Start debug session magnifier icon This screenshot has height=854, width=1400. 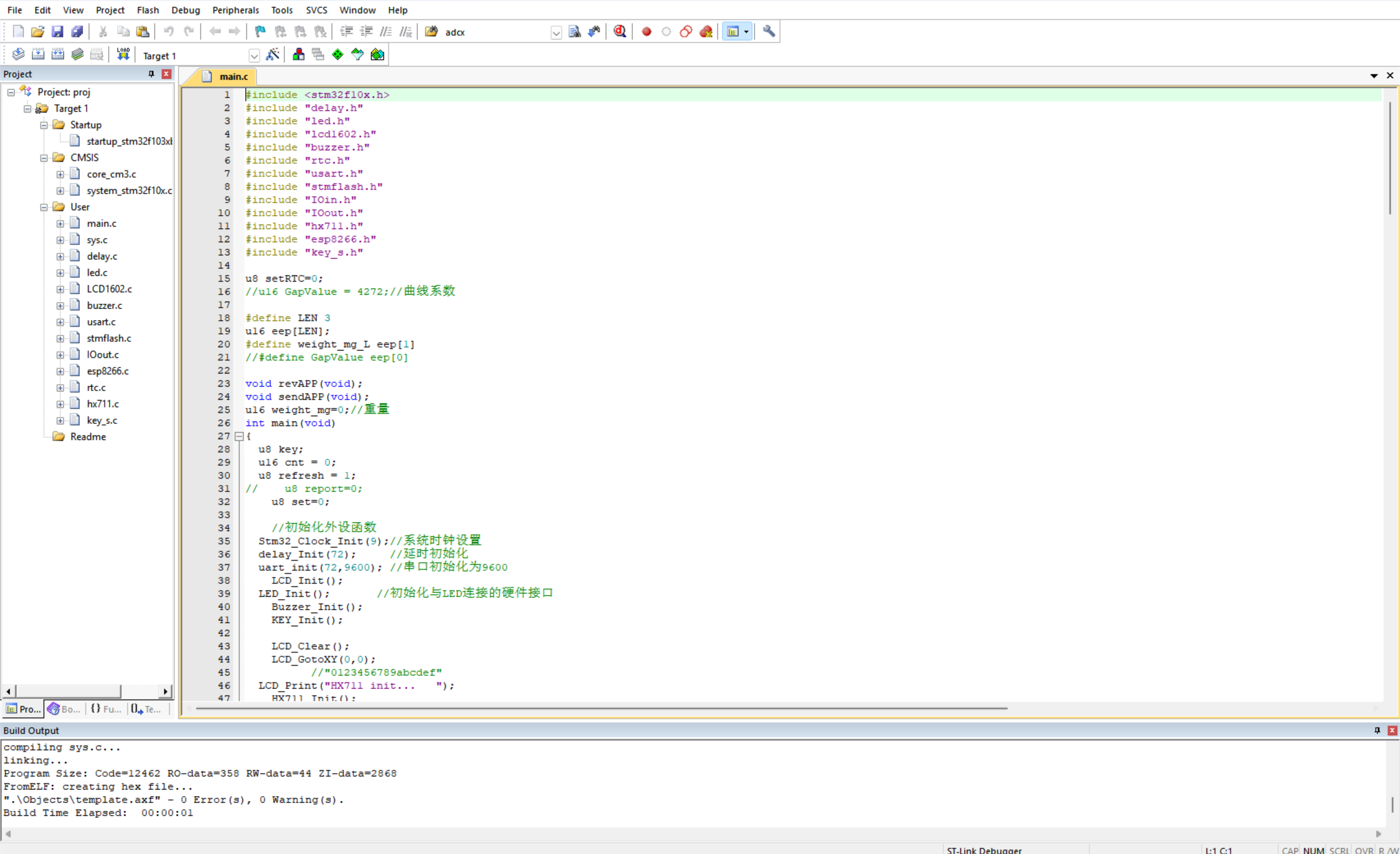620,32
